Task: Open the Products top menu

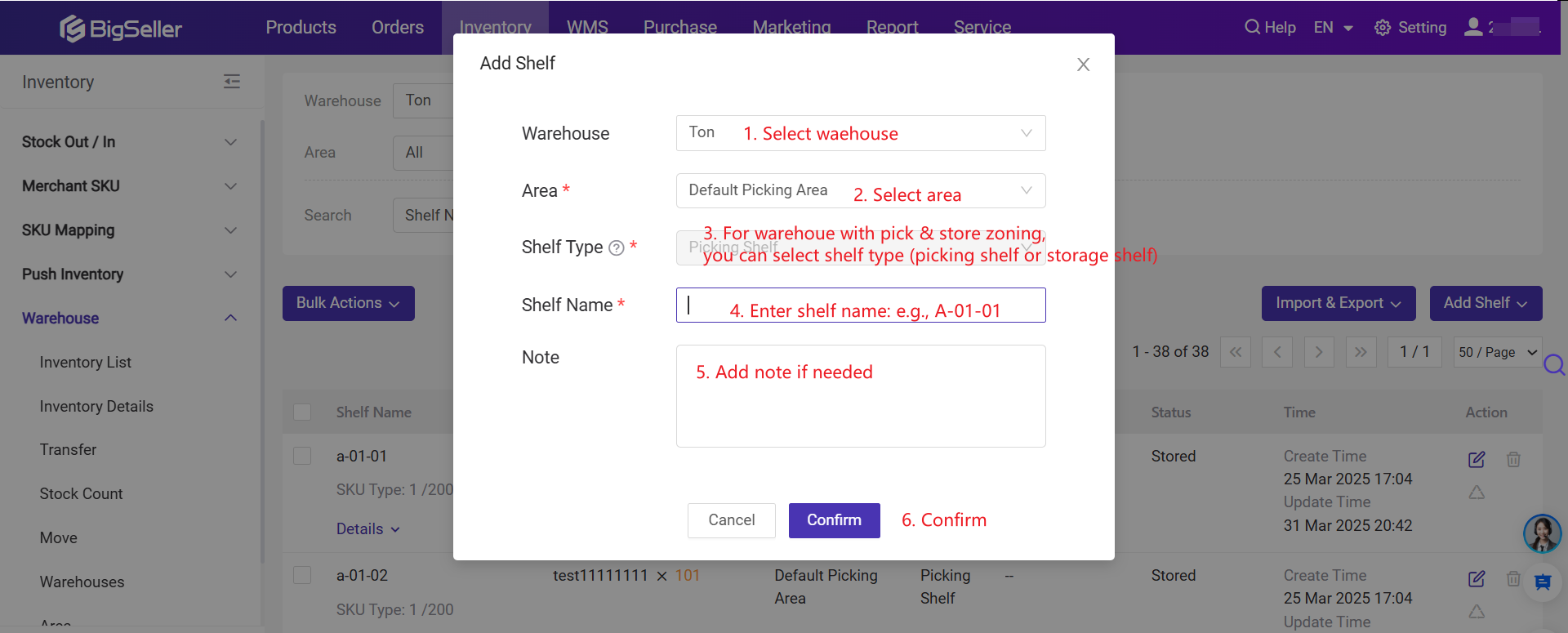Action: (301, 28)
